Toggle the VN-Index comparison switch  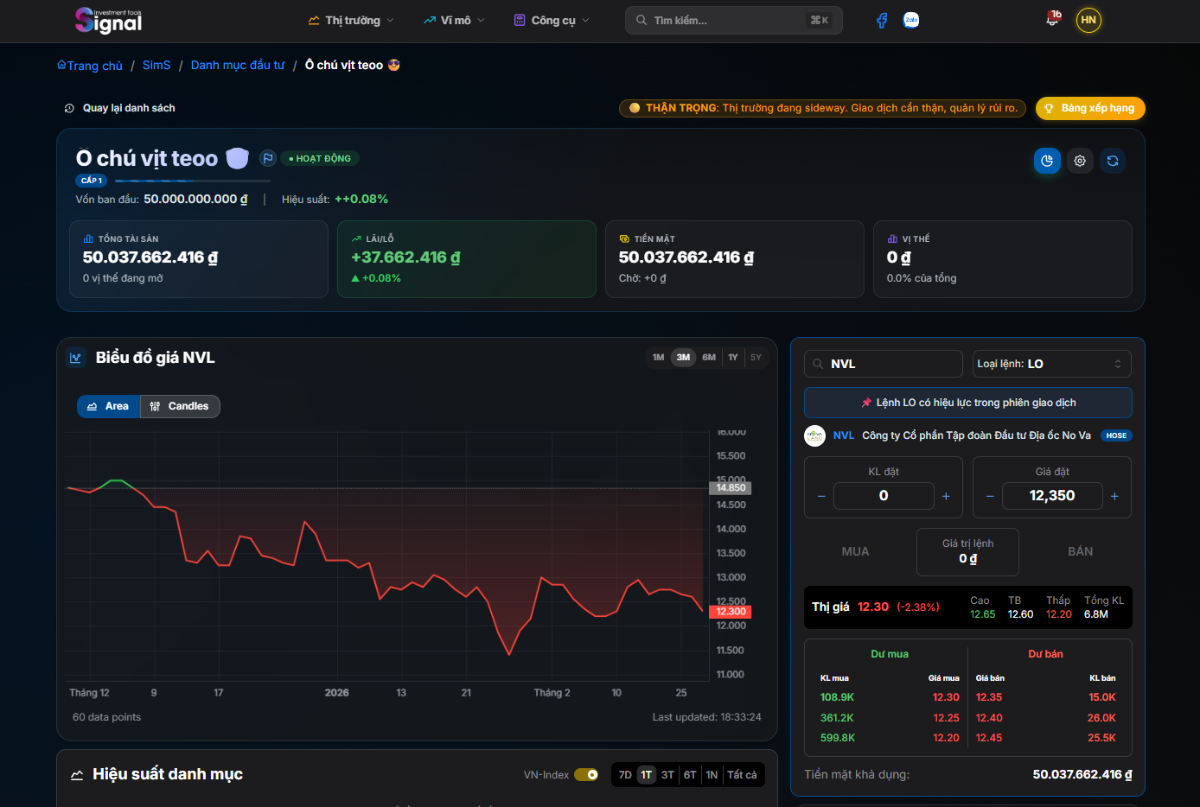pyautogui.click(x=586, y=775)
